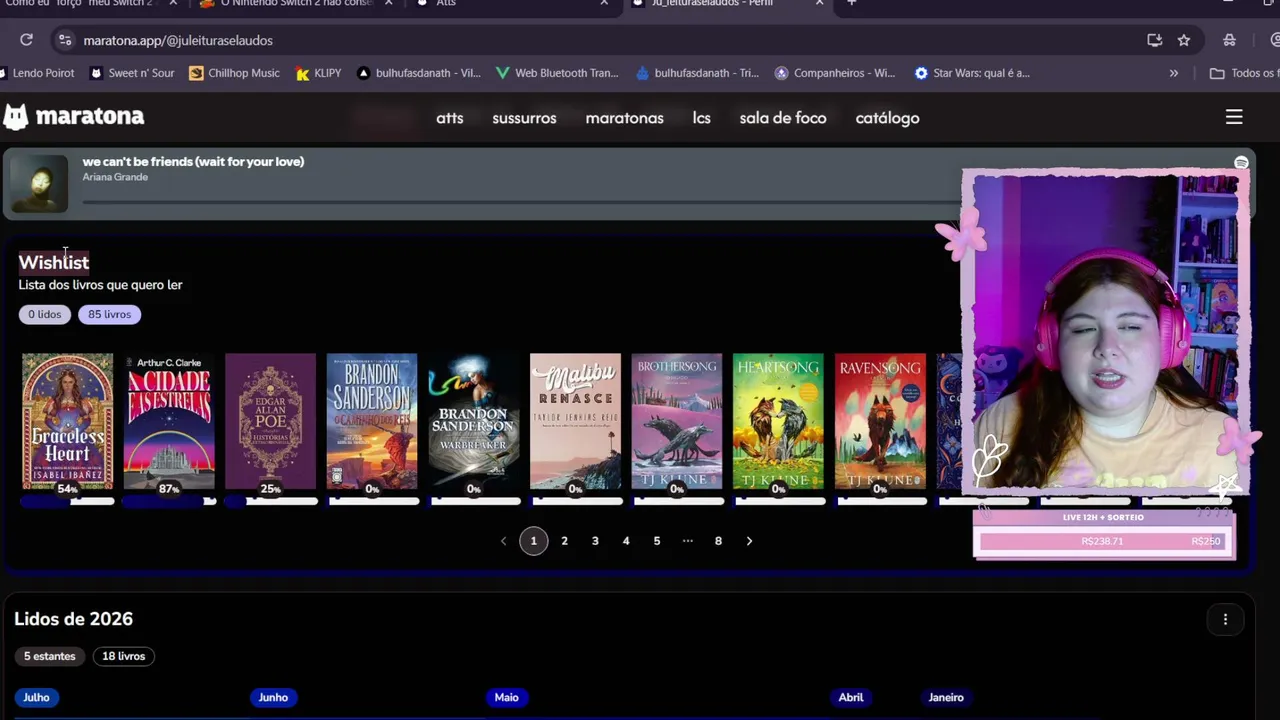Click the install app icon in address bar
The image size is (1280, 720).
pyautogui.click(x=1155, y=40)
